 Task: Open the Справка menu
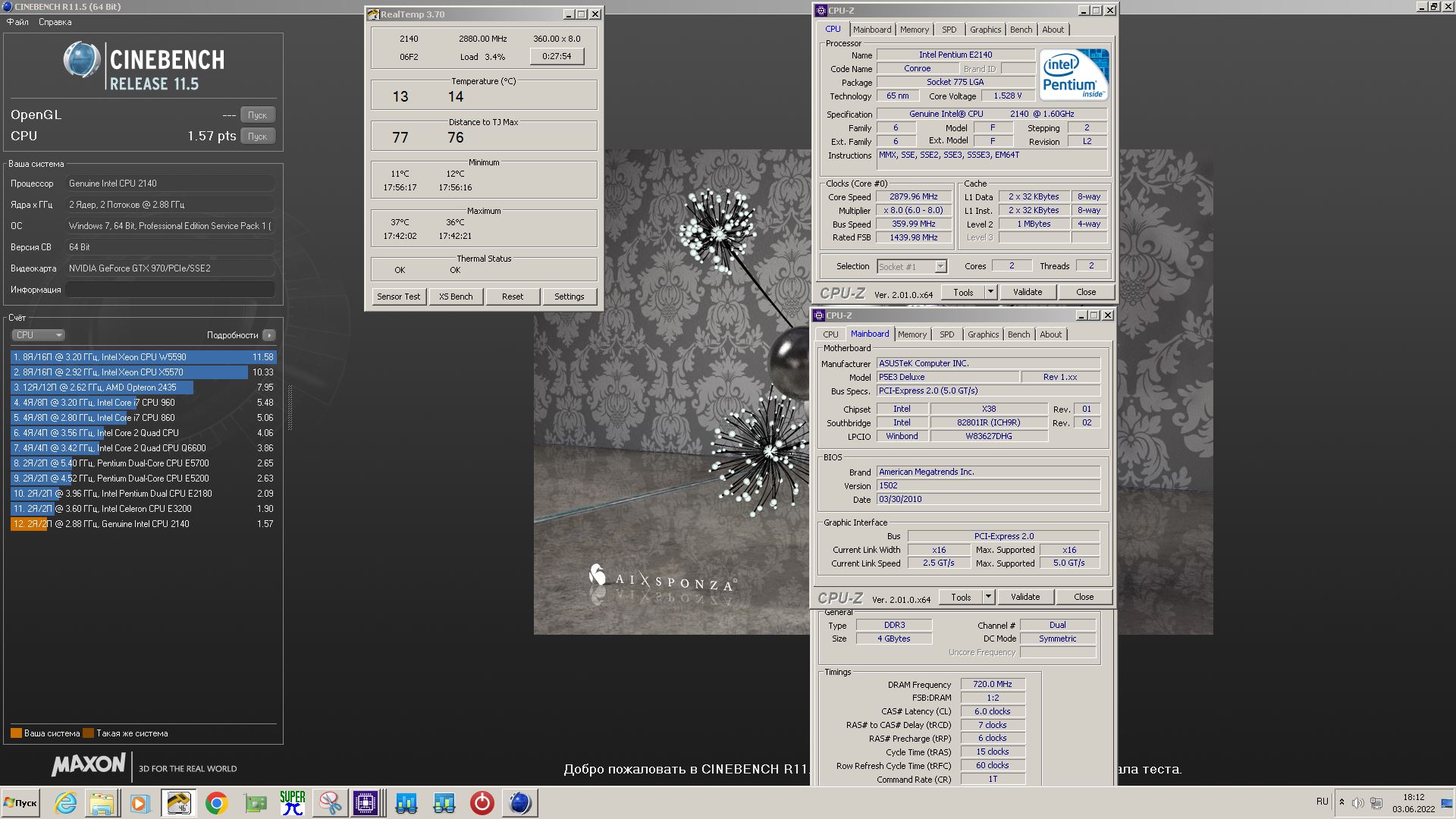55,22
